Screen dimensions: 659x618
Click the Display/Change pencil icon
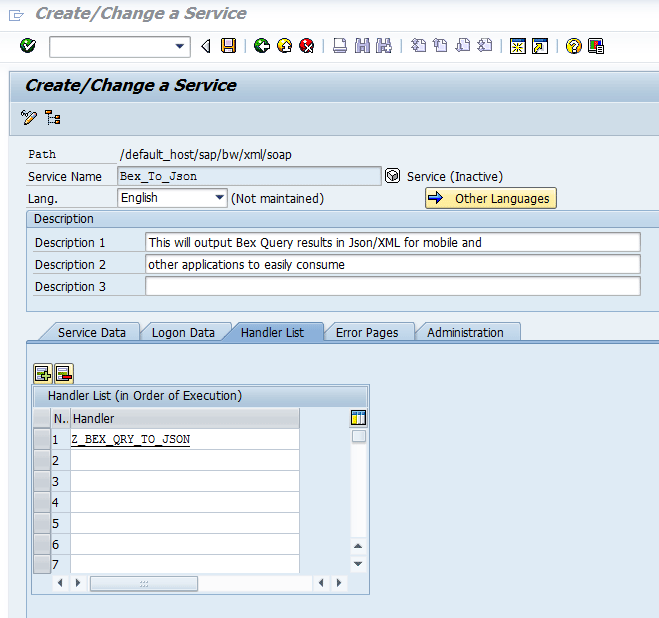28,118
